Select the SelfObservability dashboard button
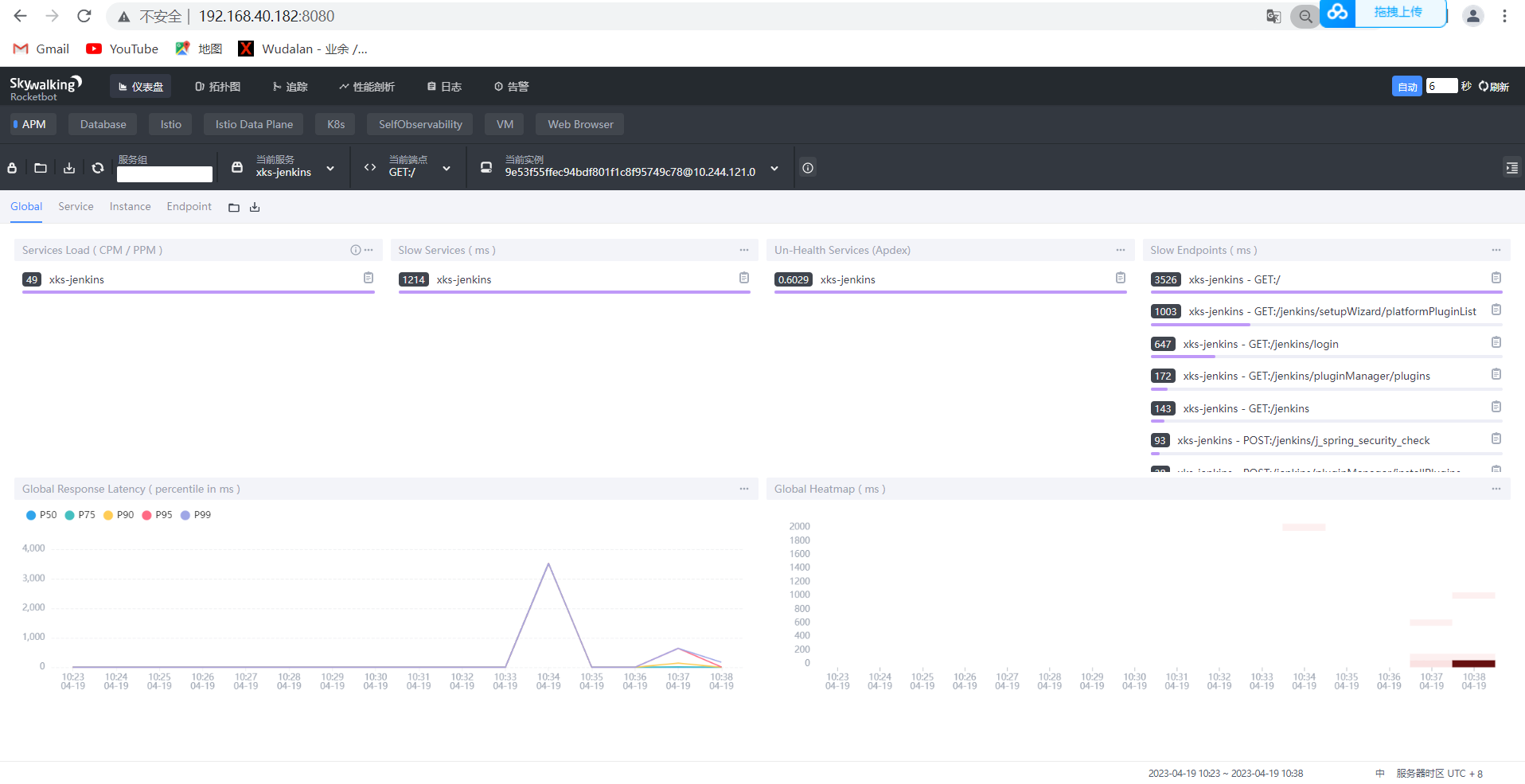The width and height of the screenshot is (1525, 784). click(x=420, y=124)
